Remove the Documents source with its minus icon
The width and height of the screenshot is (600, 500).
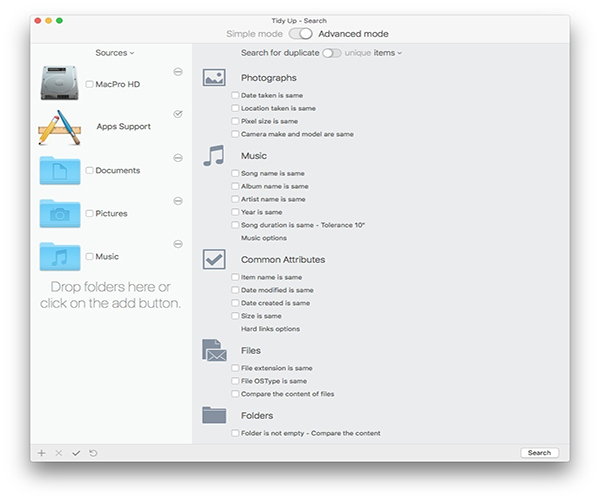tap(178, 158)
